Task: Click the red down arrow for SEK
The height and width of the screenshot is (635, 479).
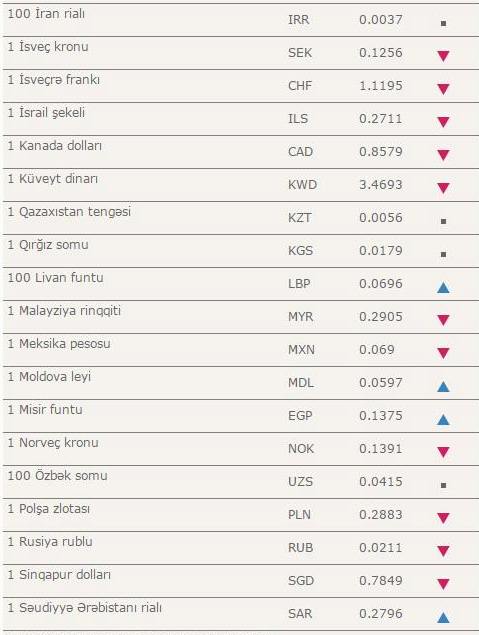Action: [x=443, y=55]
